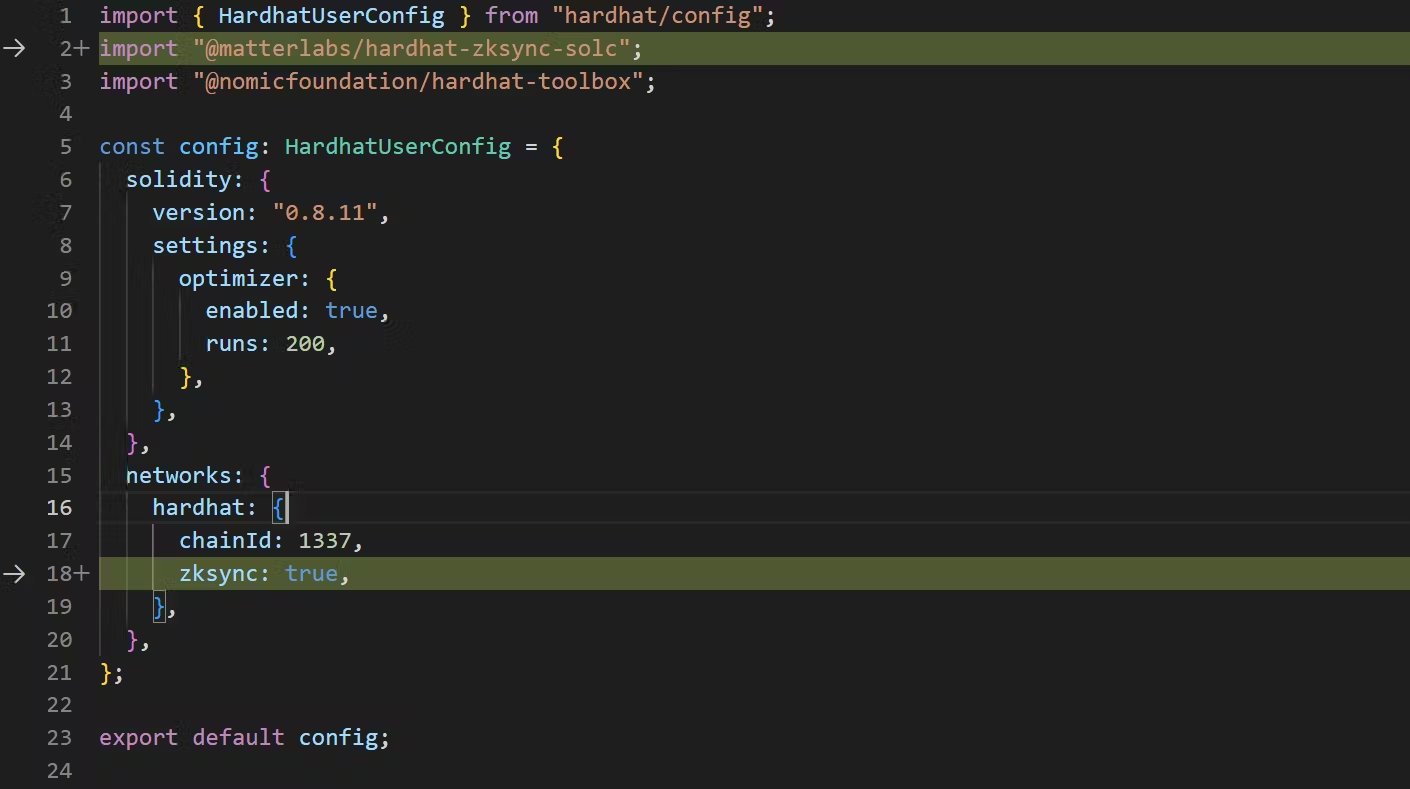Click the "@matterlabs/hardhat-zksync-solc" import string
This screenshot has height=789, width=1410.
tap(411, 49)
